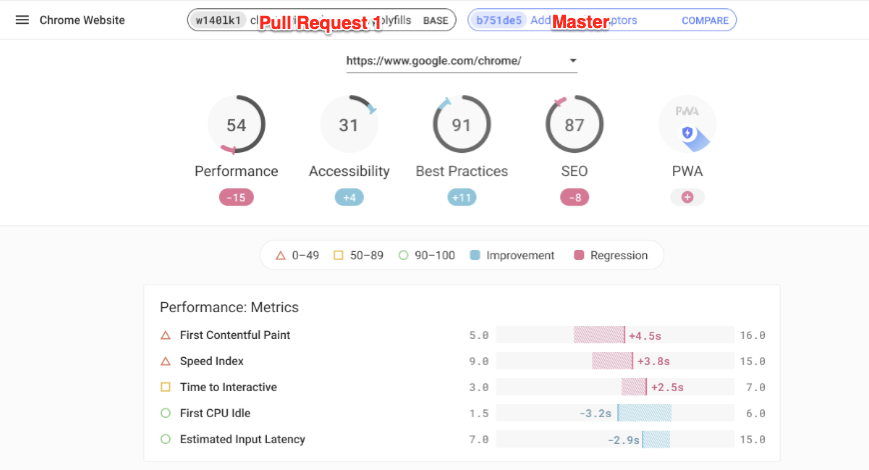Click the Best Practices gauge 91
Image resolution: width=869 pixels, height=470 pixels.
coord(462,124)
